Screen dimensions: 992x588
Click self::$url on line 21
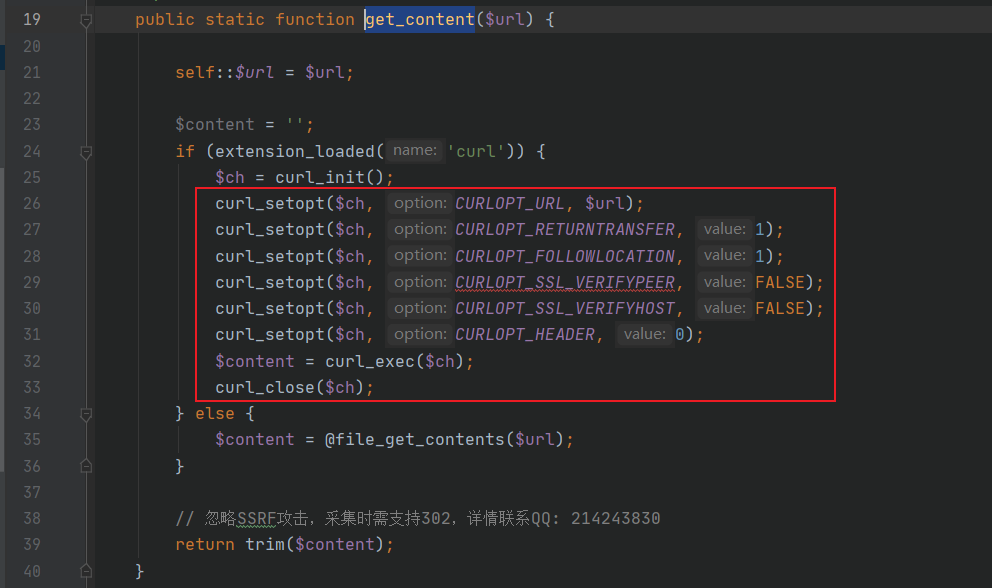[225, 72]
